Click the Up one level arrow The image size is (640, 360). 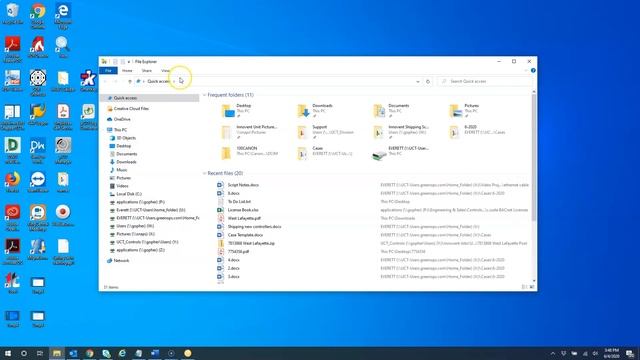[130, 82]
